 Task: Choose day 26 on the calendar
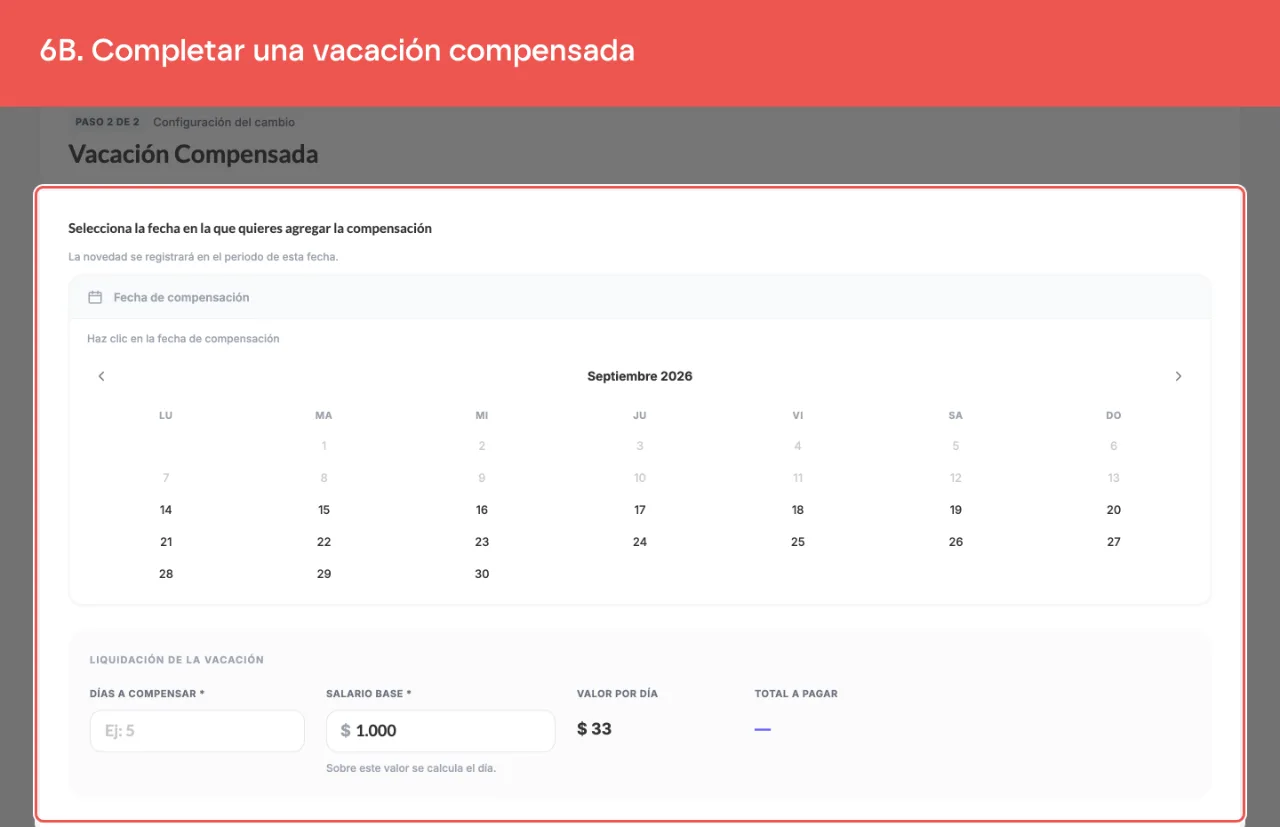tap(956, 542)
